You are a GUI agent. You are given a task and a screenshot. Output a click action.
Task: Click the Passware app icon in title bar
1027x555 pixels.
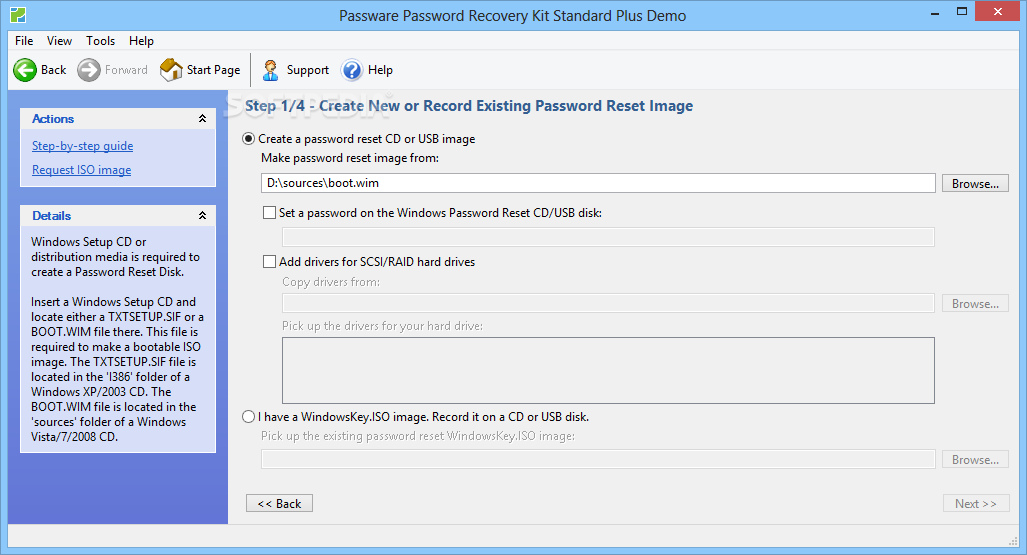click(x=17, y=16)
